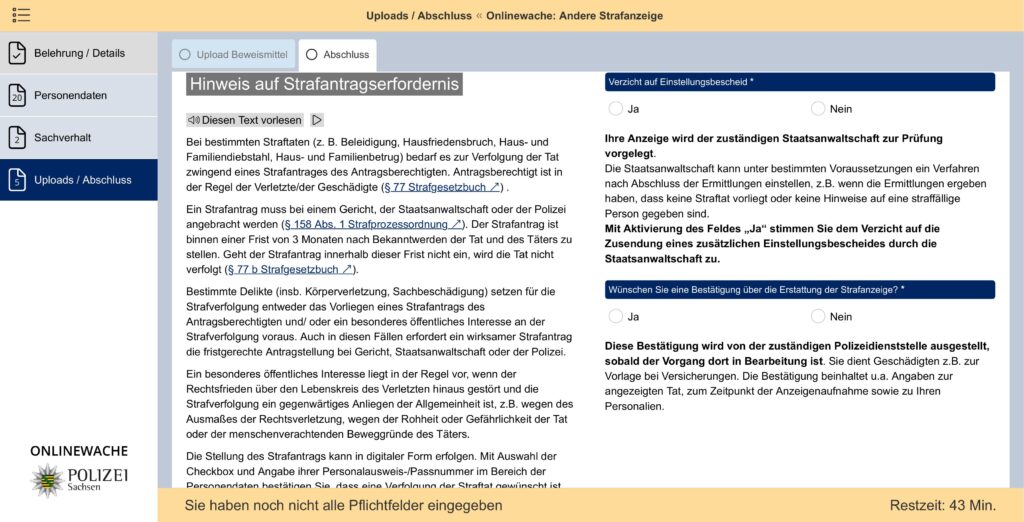Click the Polizei Sachsen star logo

[46, 480]
